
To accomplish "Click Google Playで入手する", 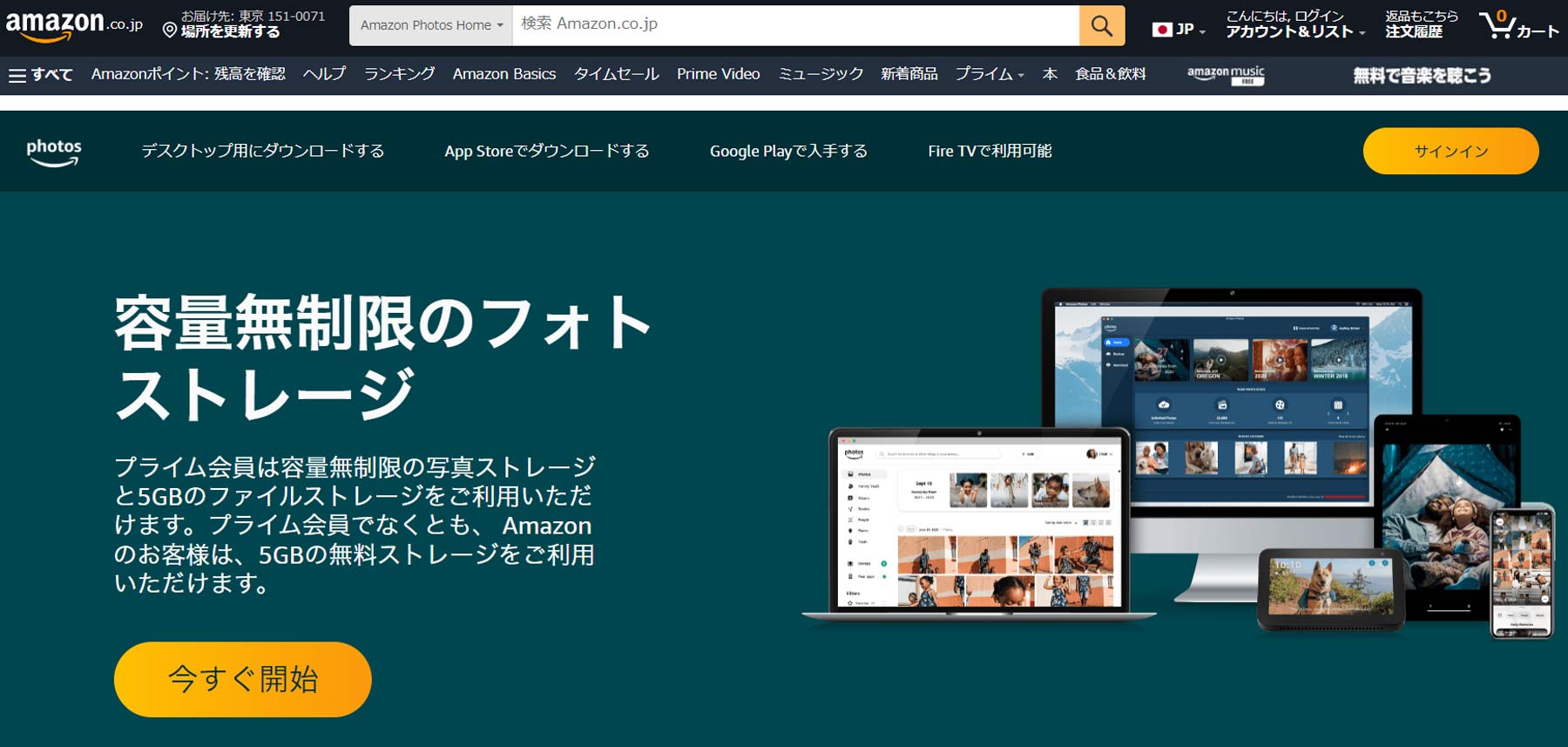I will point(788,152).
